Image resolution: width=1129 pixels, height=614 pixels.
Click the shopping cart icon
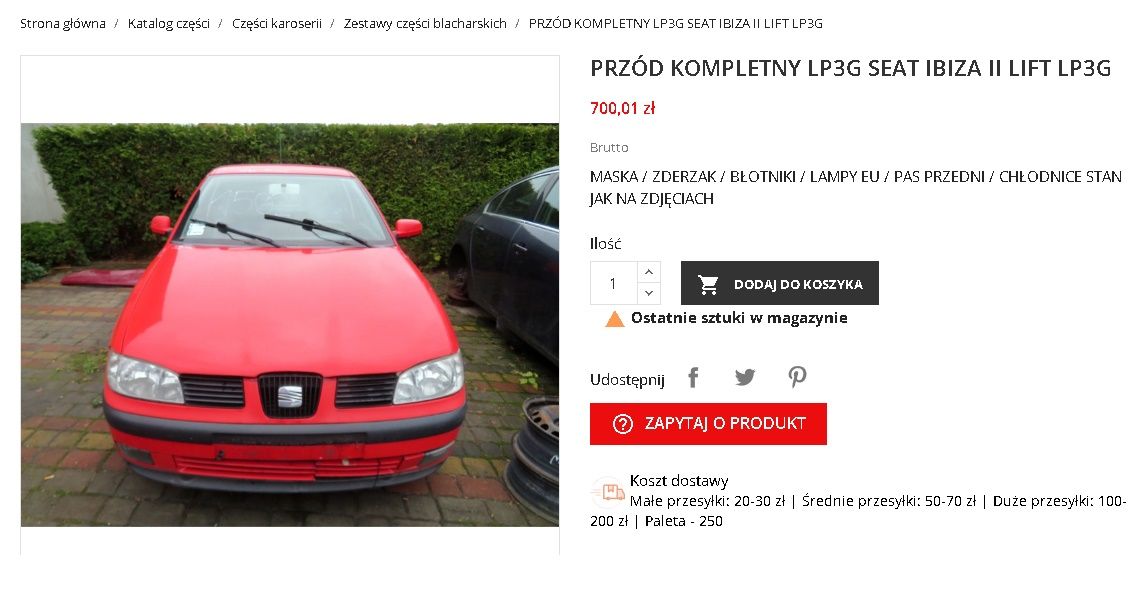click(x=709, y=284)
